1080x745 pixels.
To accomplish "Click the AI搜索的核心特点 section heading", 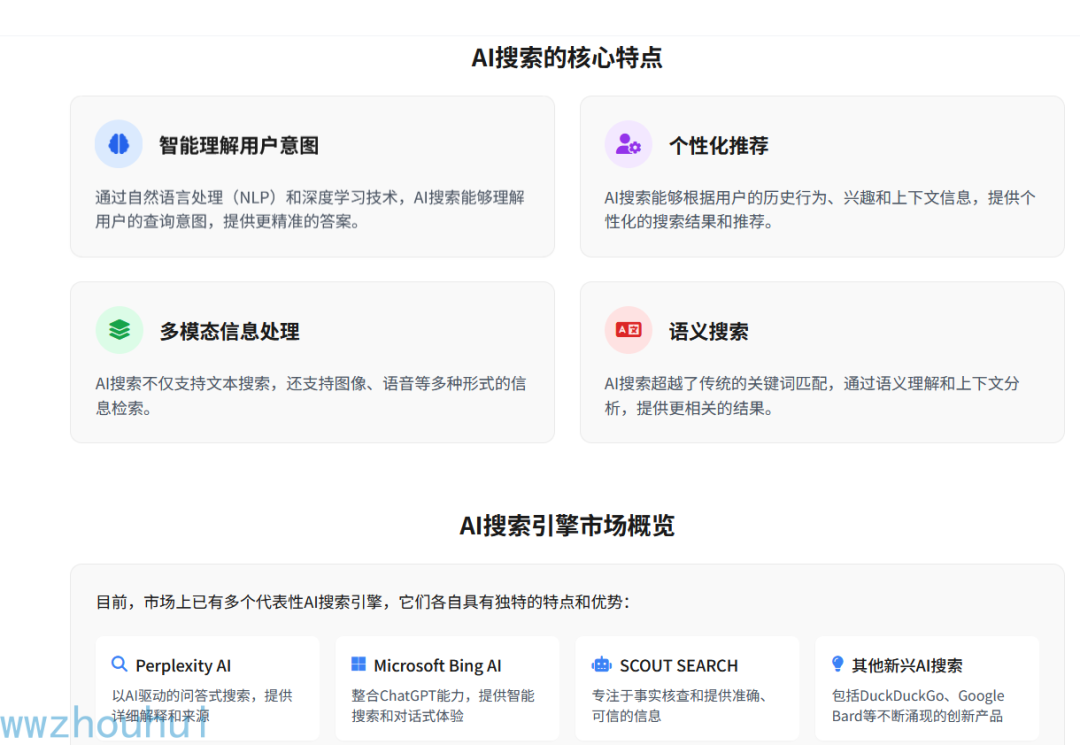I will coord(566,58).
